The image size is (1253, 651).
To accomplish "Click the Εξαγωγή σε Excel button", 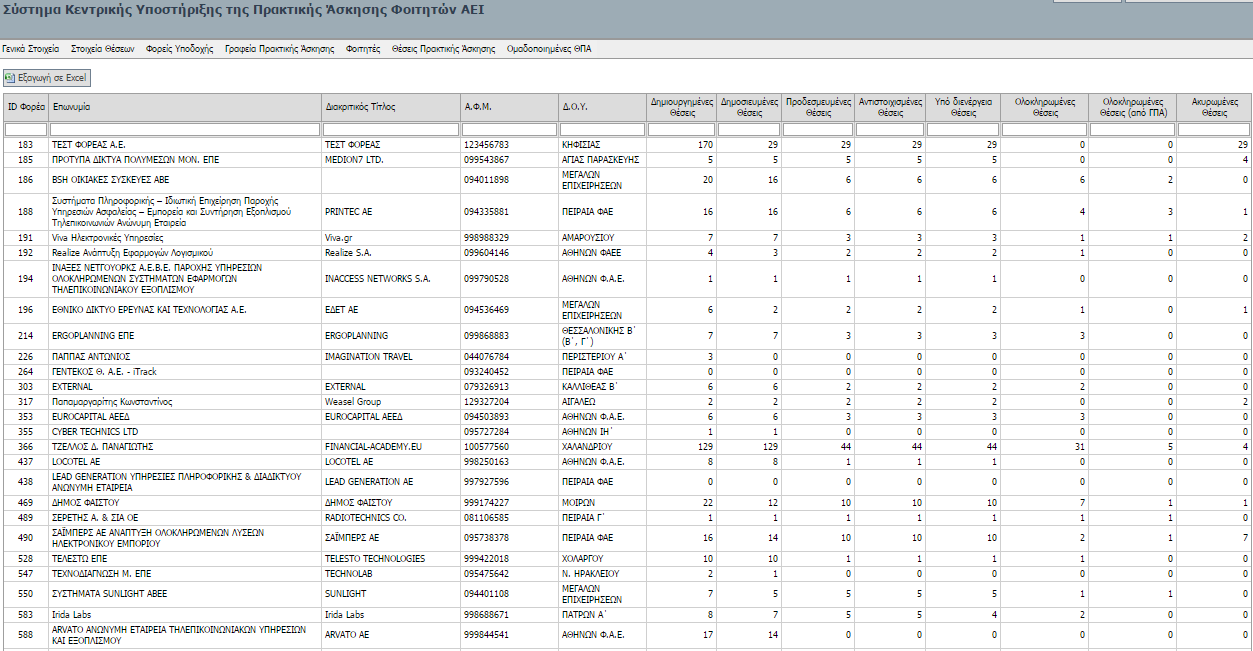I will point(47,77).
